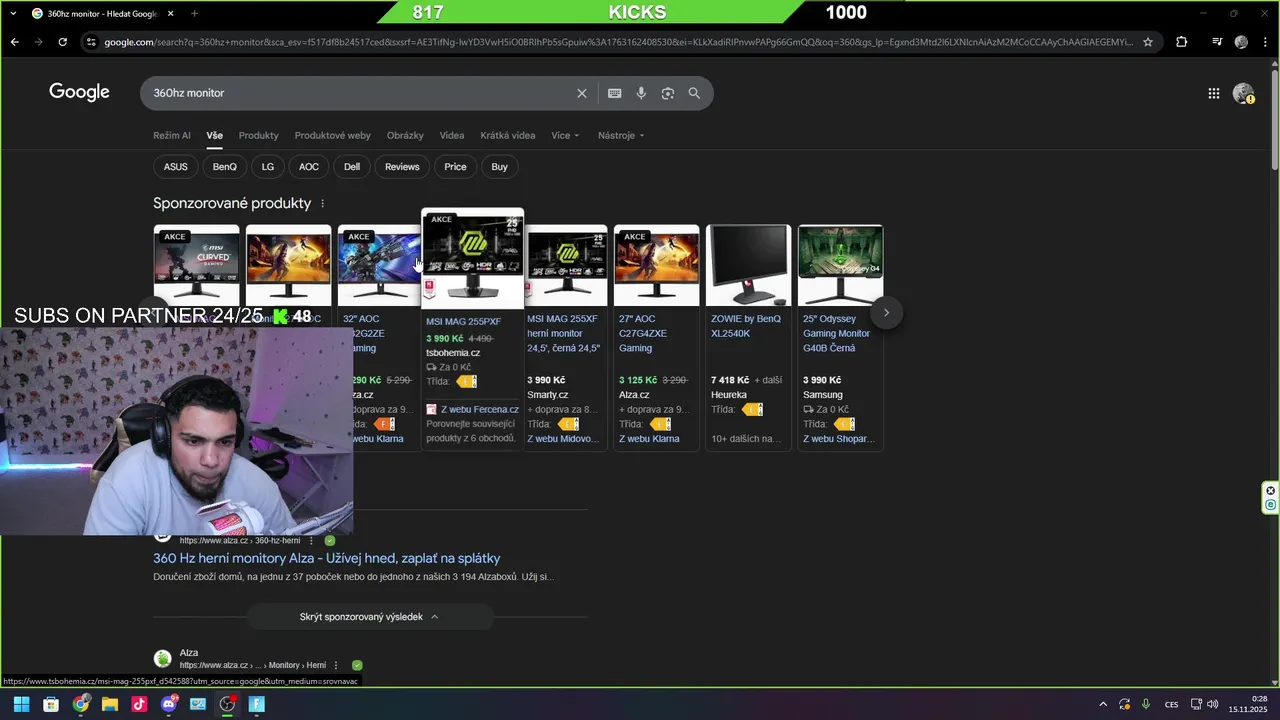Open the Microsoft Store taskbar icon
The height and width of the screenshot is (720, 1280).
click(x=51, y=704)
